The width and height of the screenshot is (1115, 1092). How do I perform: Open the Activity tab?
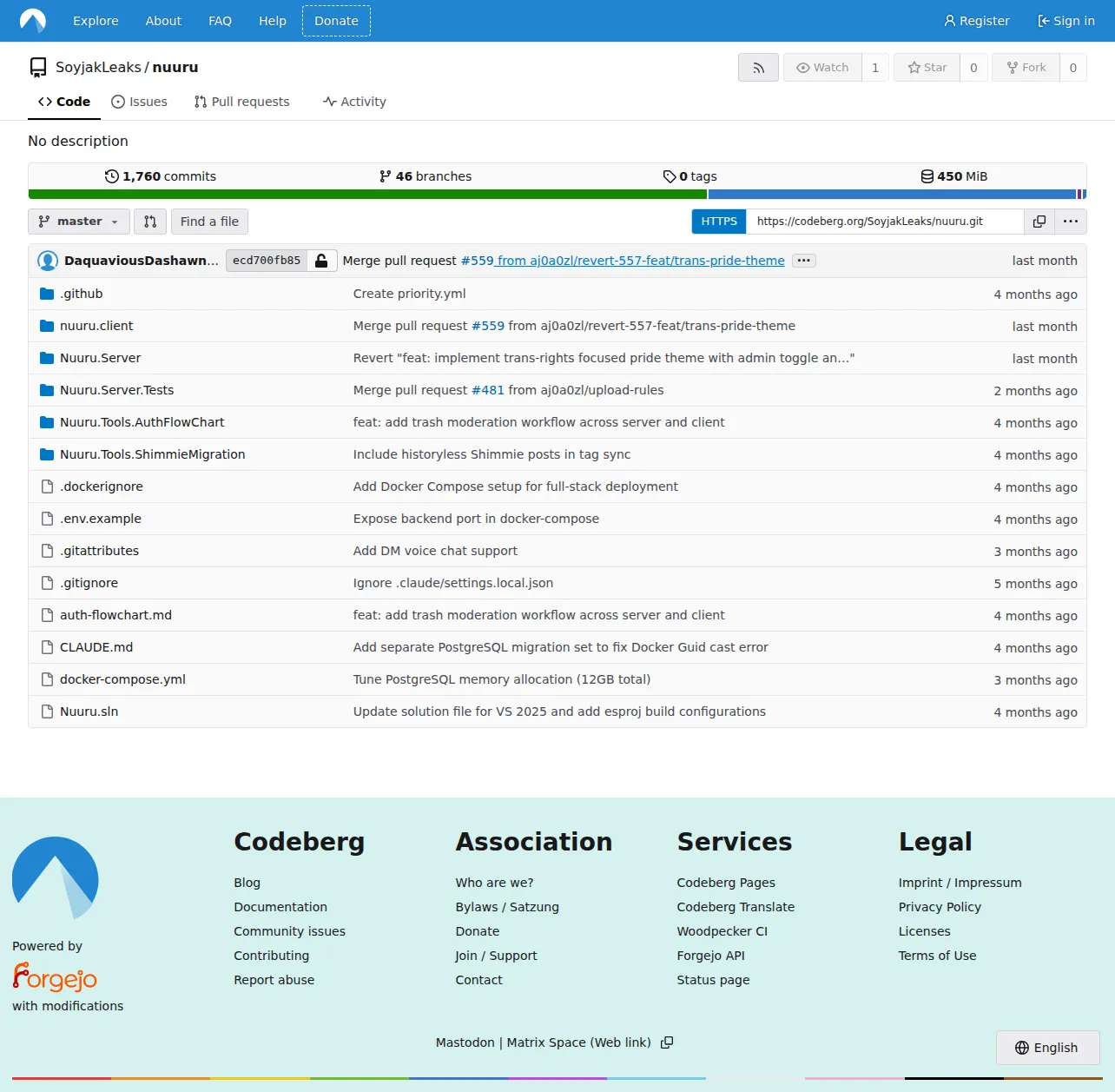coord(354,102)
